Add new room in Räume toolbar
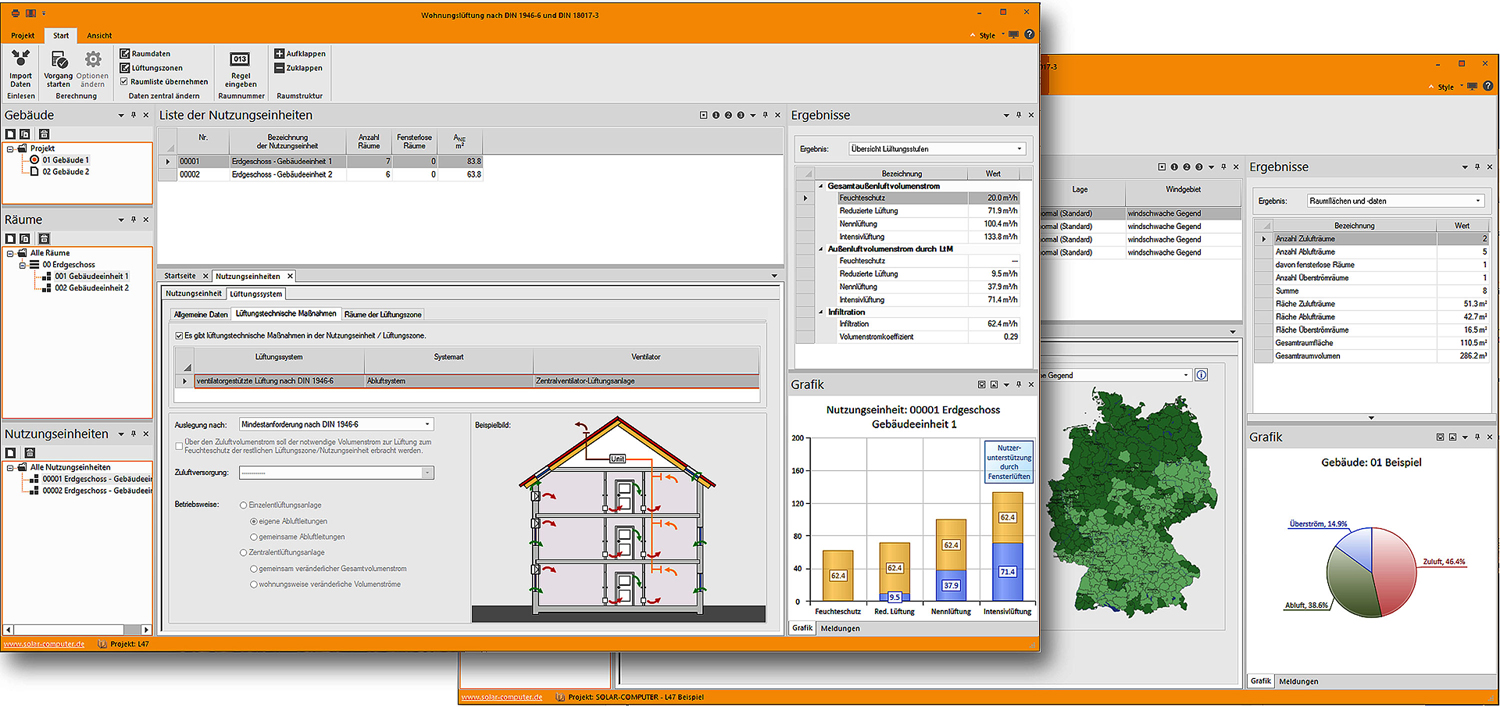The height and width of the screenshot is (707, 1500). click(x=11, y=238)
